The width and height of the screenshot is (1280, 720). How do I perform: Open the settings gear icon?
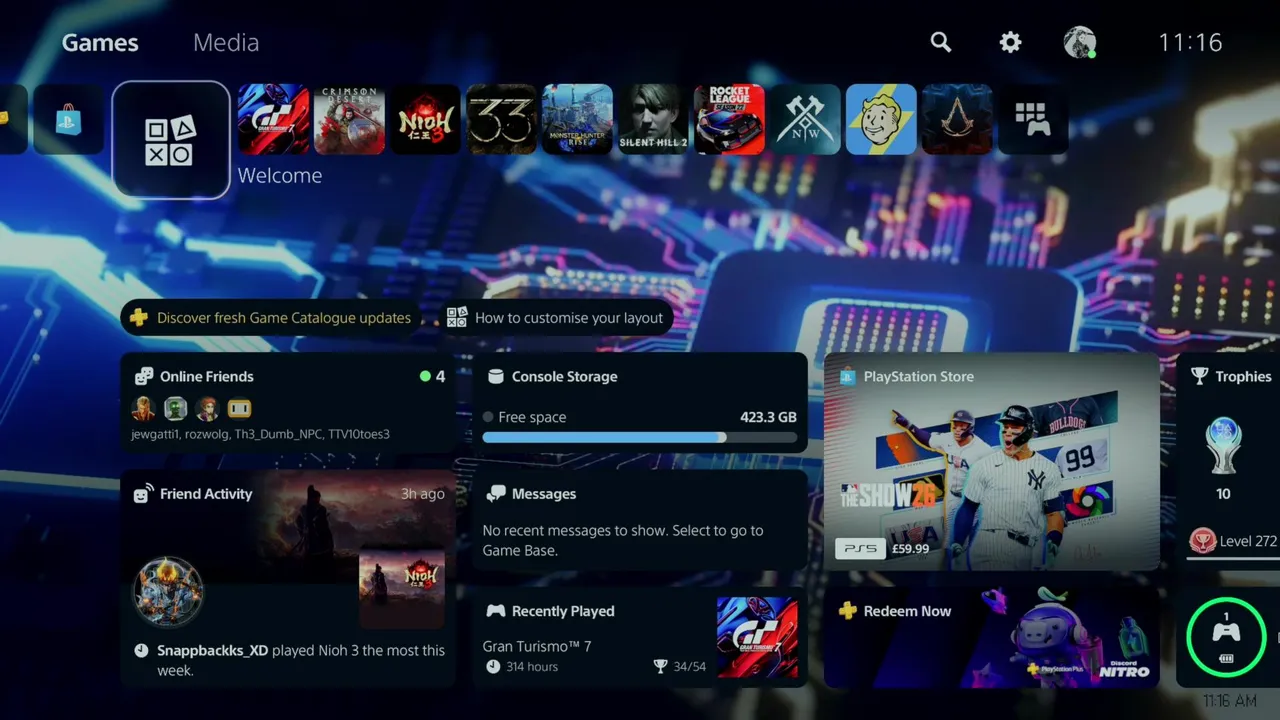pos(1011,42)
